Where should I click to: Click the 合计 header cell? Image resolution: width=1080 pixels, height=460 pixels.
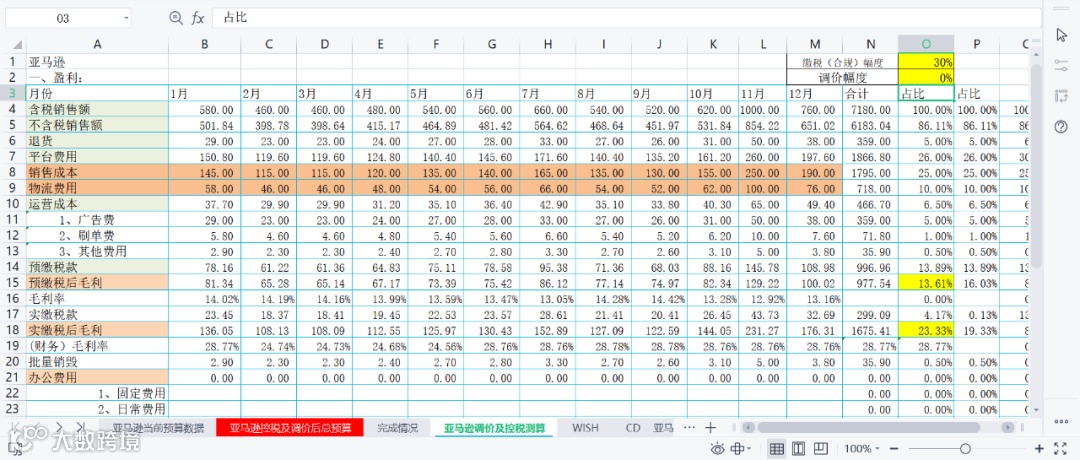[871, 93]
